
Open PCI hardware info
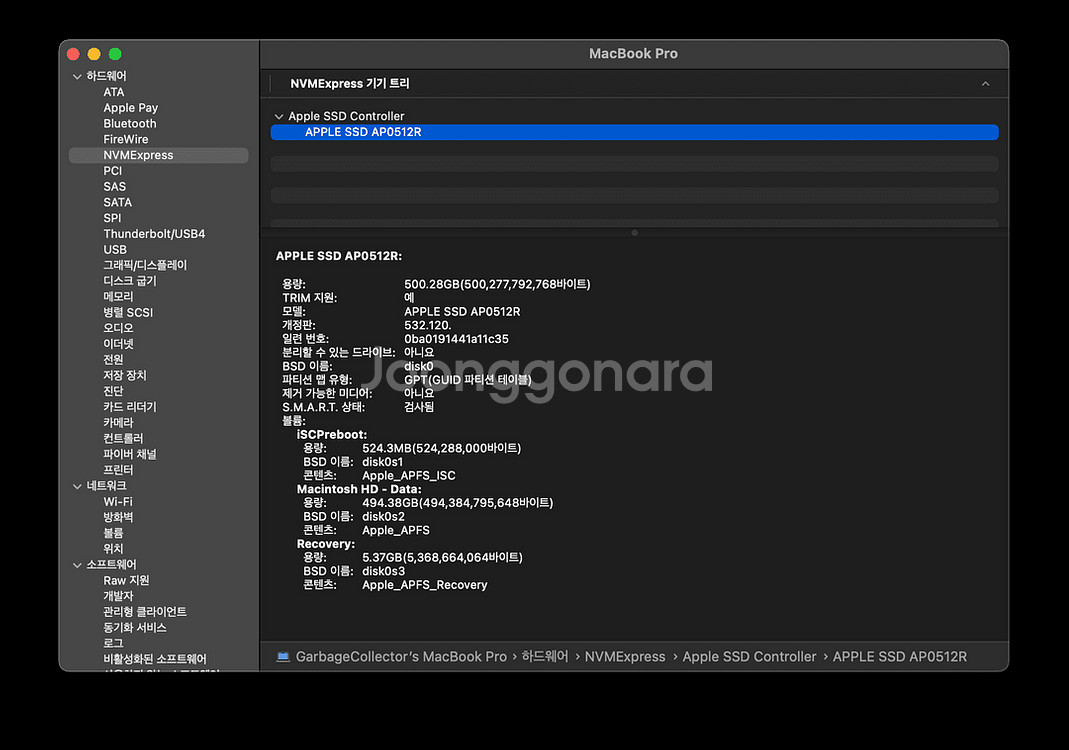point(112,171)
